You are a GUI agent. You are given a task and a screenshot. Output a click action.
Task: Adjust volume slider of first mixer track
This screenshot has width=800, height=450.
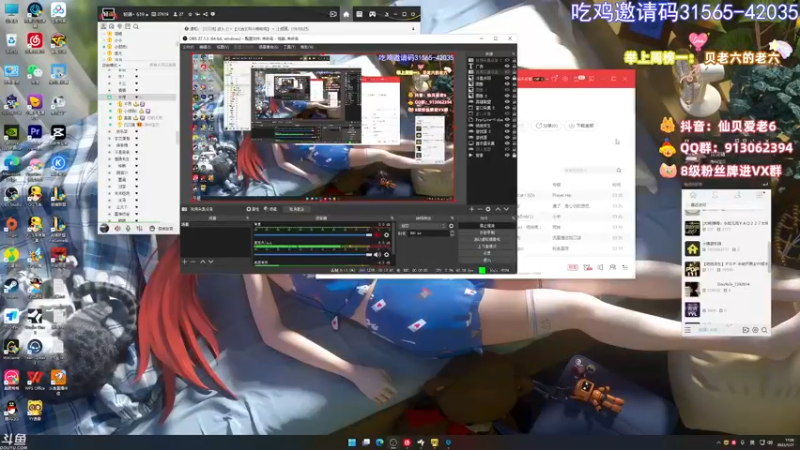coord(313,235)
